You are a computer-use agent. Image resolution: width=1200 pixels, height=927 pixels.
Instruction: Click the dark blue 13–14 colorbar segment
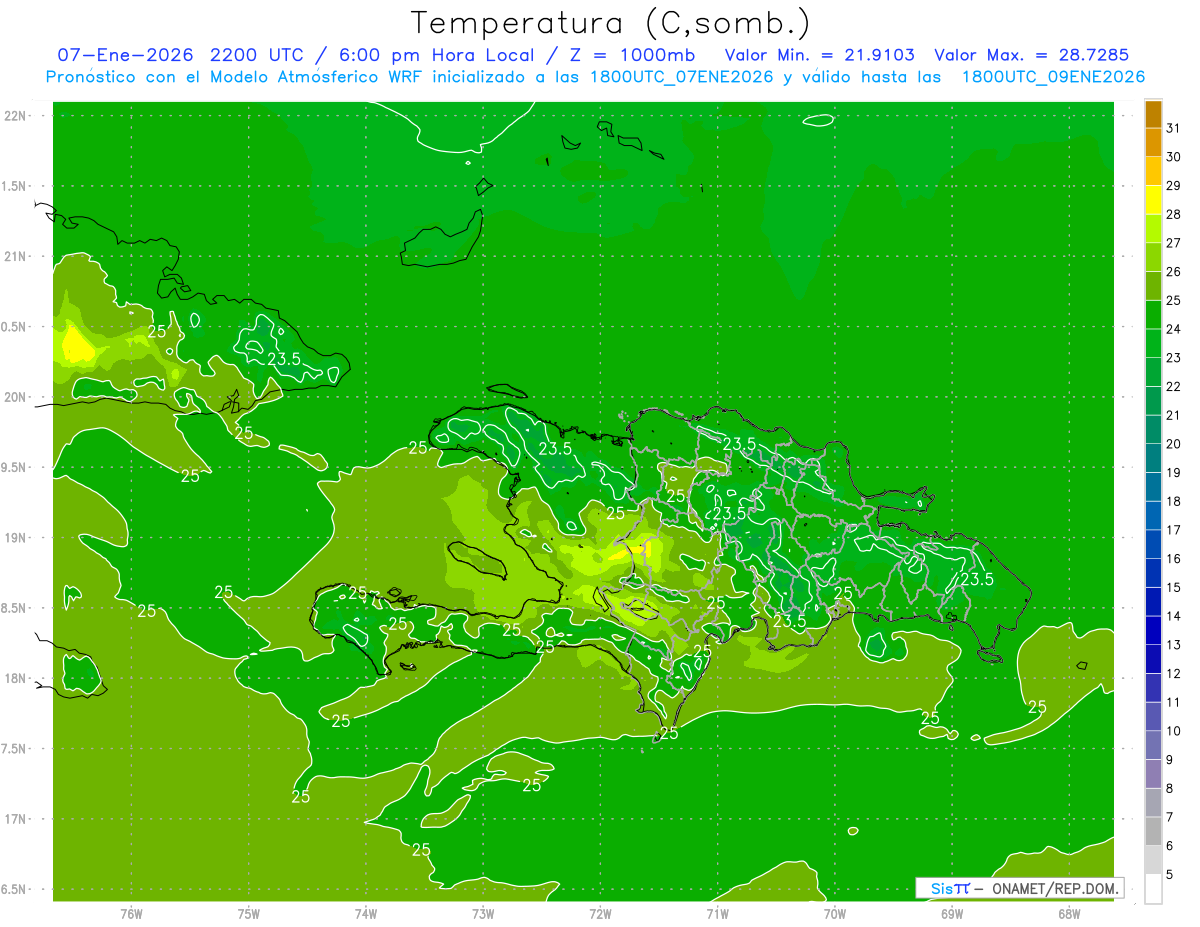click(x=1153, y=630)
